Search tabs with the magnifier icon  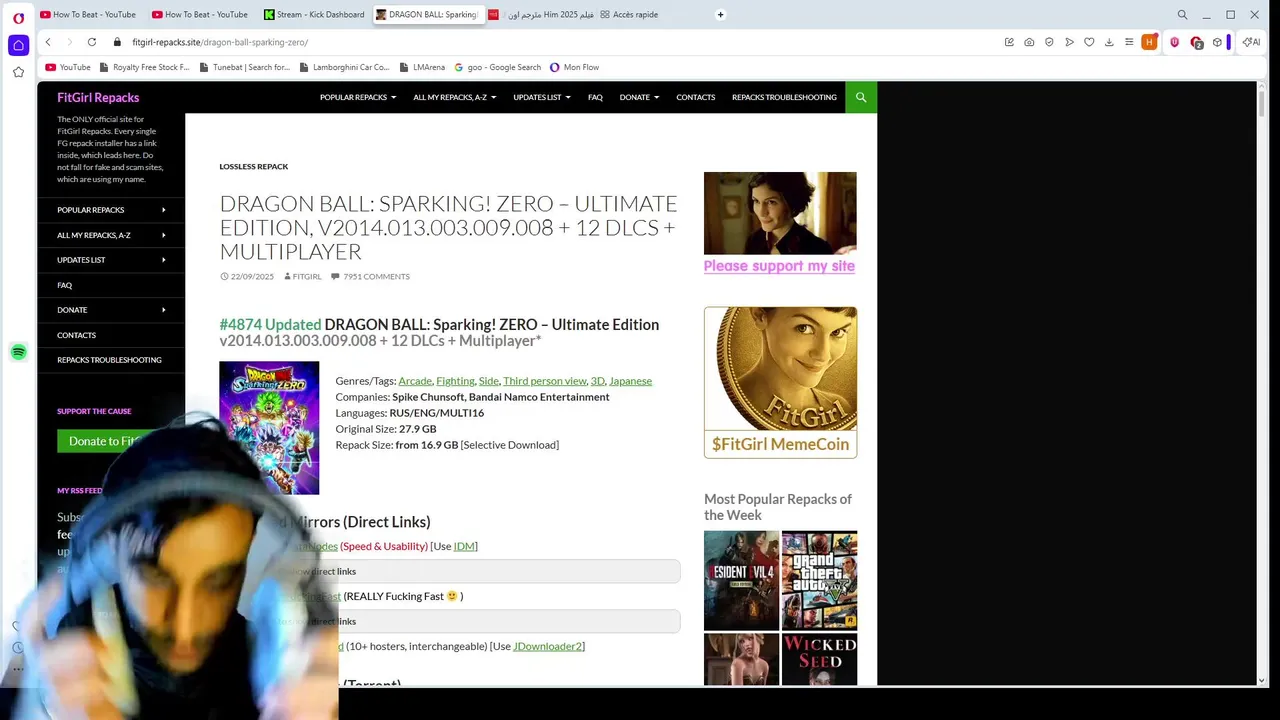(x=1182, y=15)
